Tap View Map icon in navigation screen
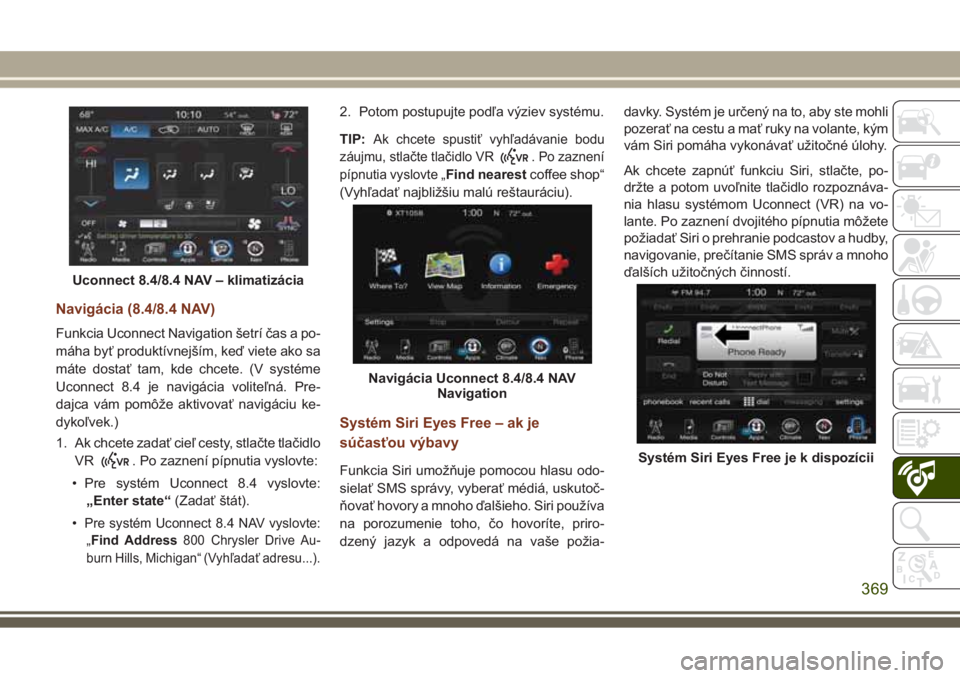The image size is (960, 678). click(444, 269)
